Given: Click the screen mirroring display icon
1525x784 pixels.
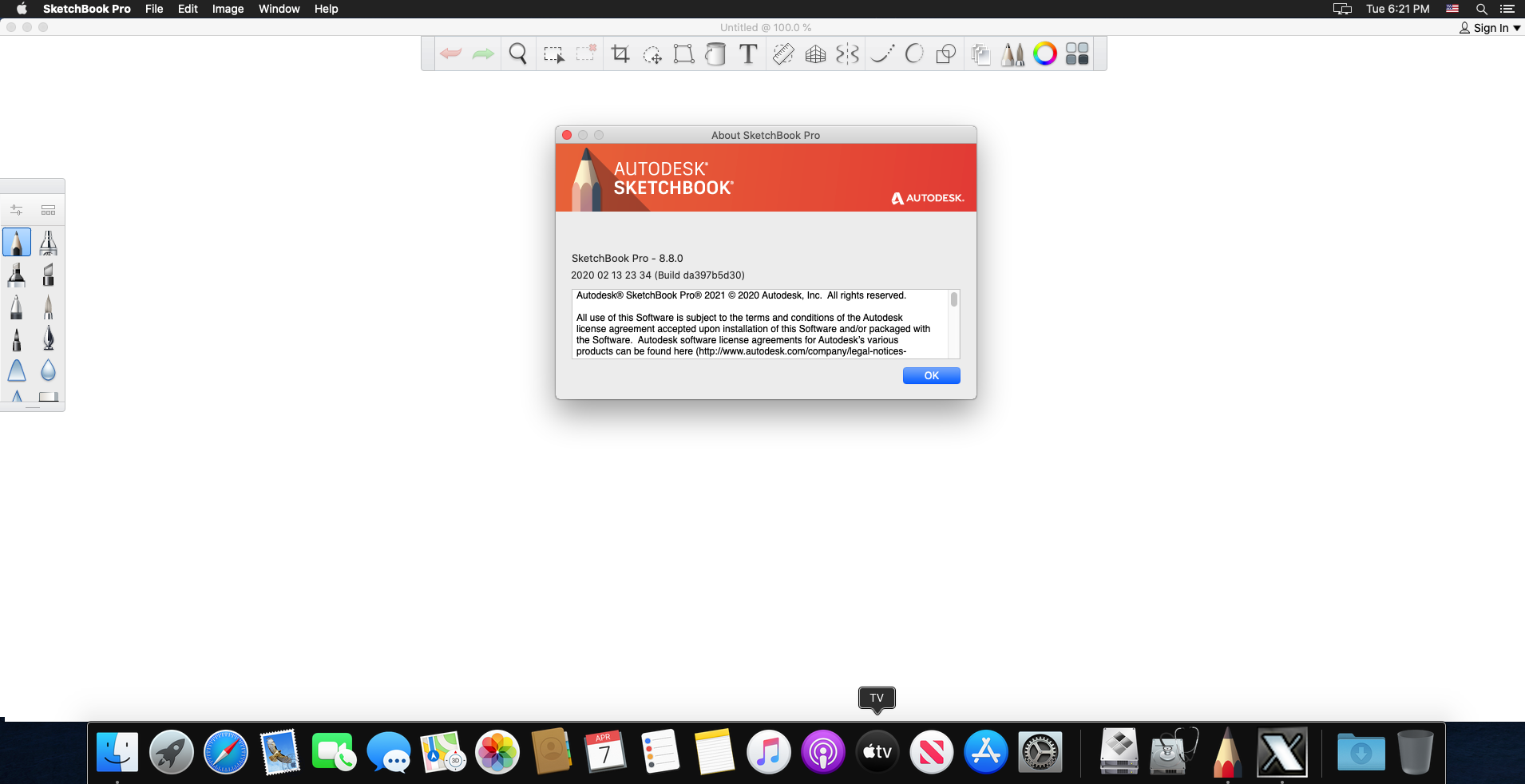Looking at the screenshot, I should 1342,9.
